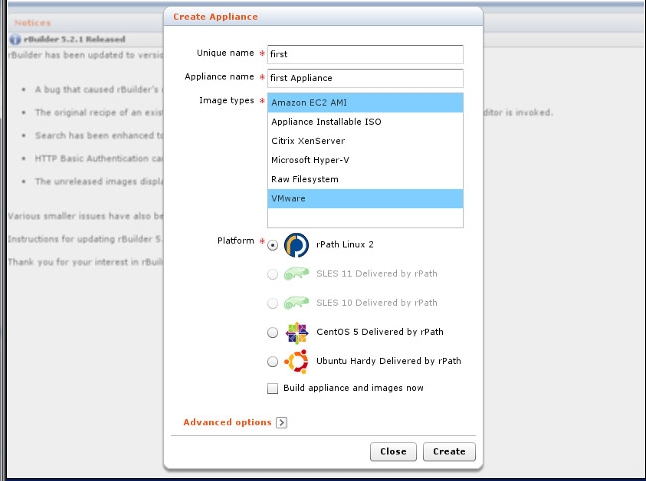
Task: Click the SLES 11 Delivered by rPath label
Action: click(377, 274)
